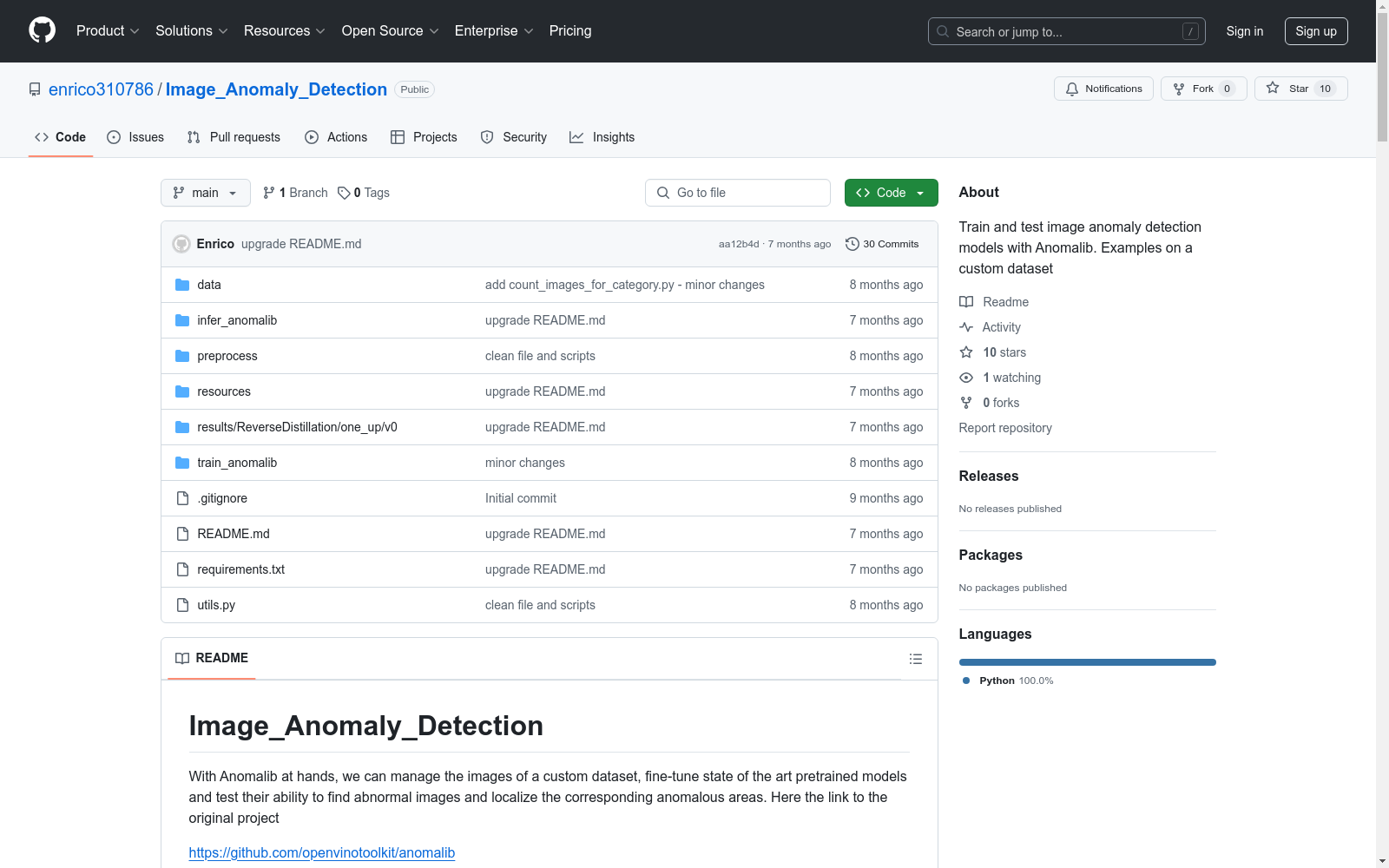The height and width of the screenshot is (868, 1389).
Task: Click the fork icon beside 0 forks
Action: [966, 403]
